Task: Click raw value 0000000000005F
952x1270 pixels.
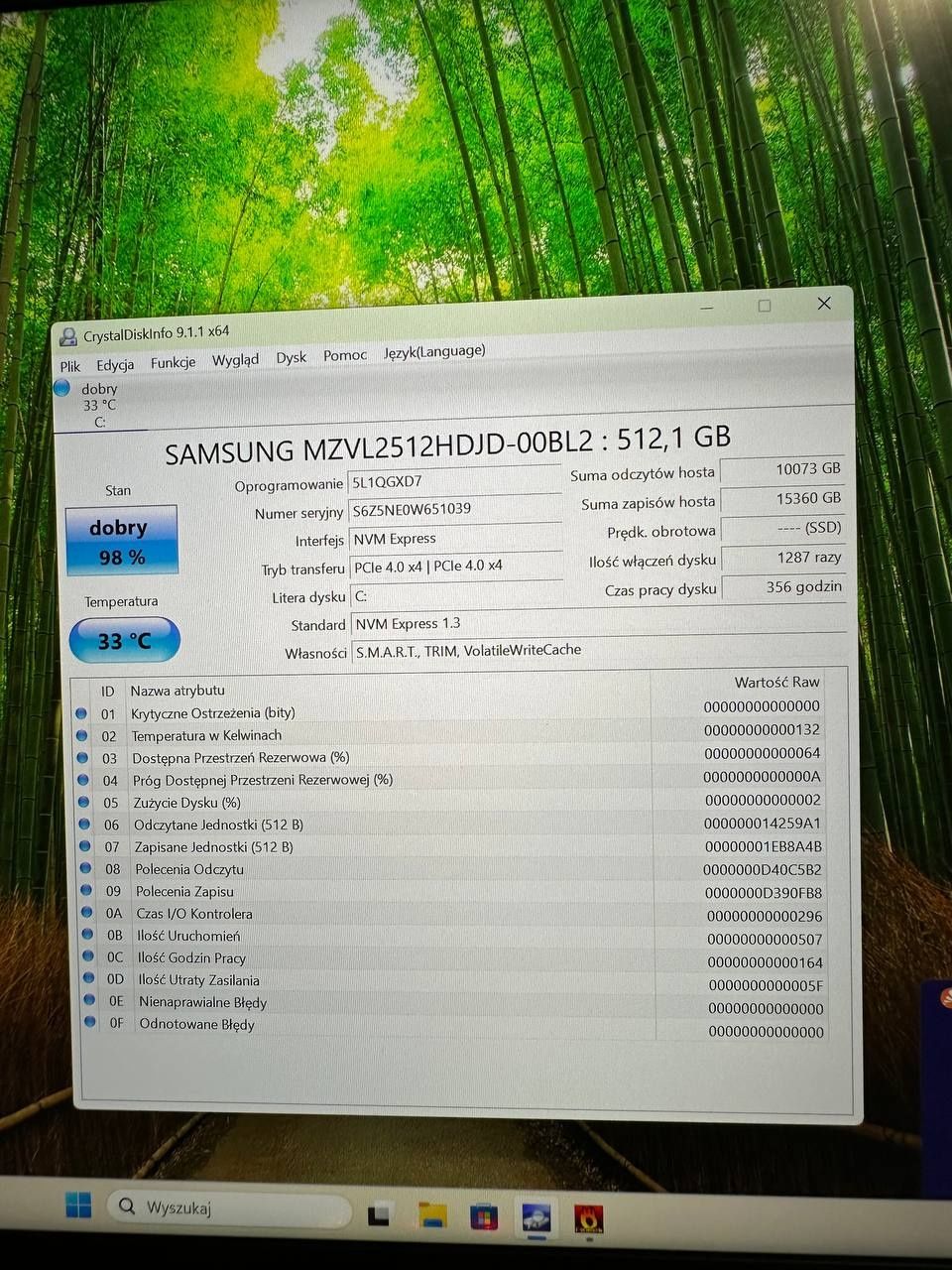Action: point(766,986)
